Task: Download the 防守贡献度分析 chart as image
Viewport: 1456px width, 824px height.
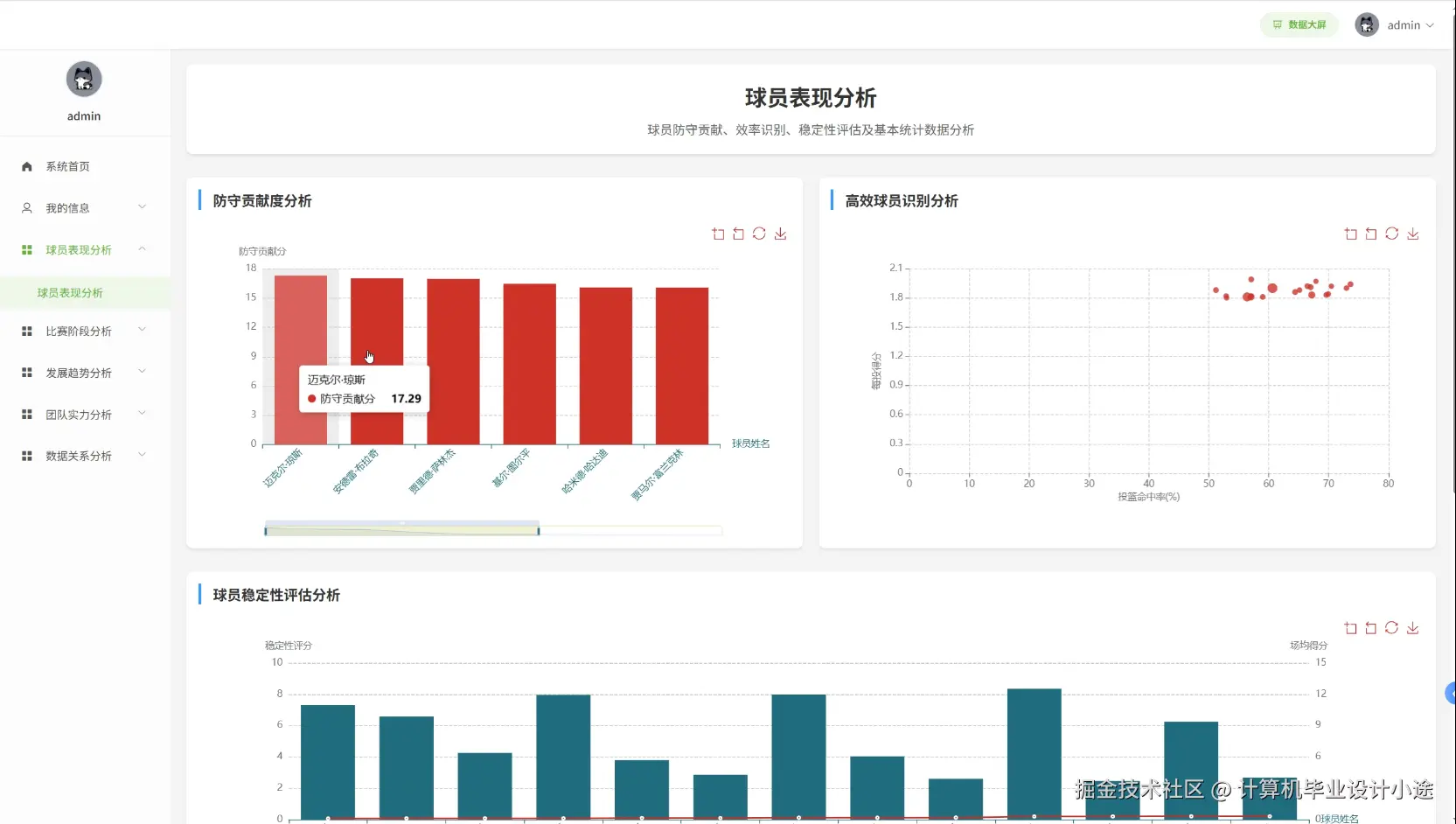Action: [x=780, y=234]
